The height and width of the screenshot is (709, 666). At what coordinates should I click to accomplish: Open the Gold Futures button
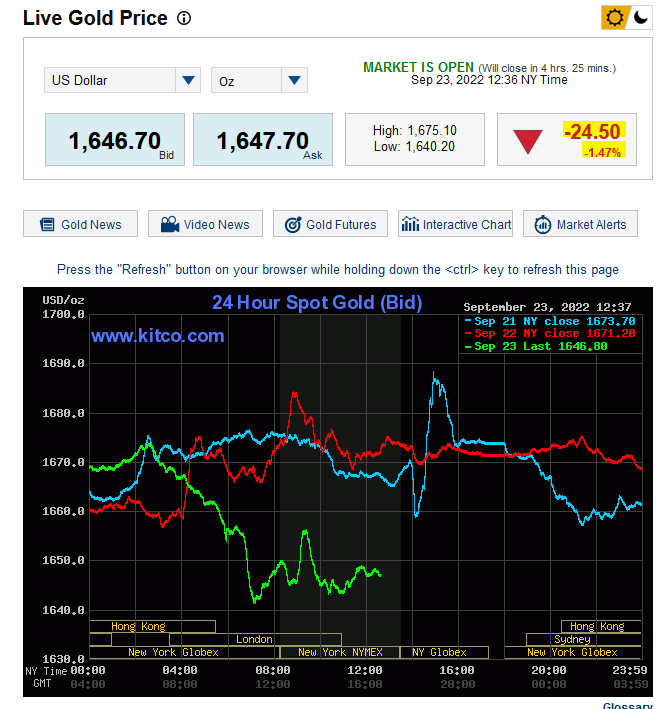coord(330,224)
